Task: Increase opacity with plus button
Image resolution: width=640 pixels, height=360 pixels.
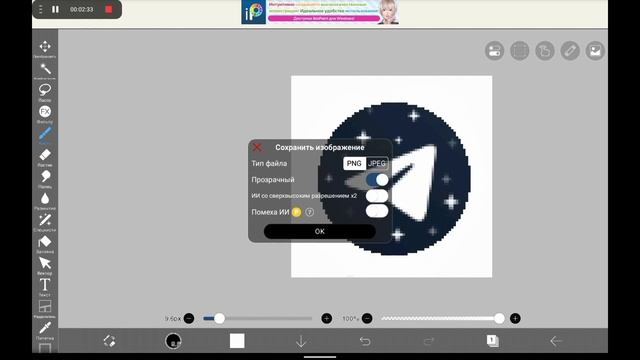Action: pyautogui.click(x=515, y=318)
